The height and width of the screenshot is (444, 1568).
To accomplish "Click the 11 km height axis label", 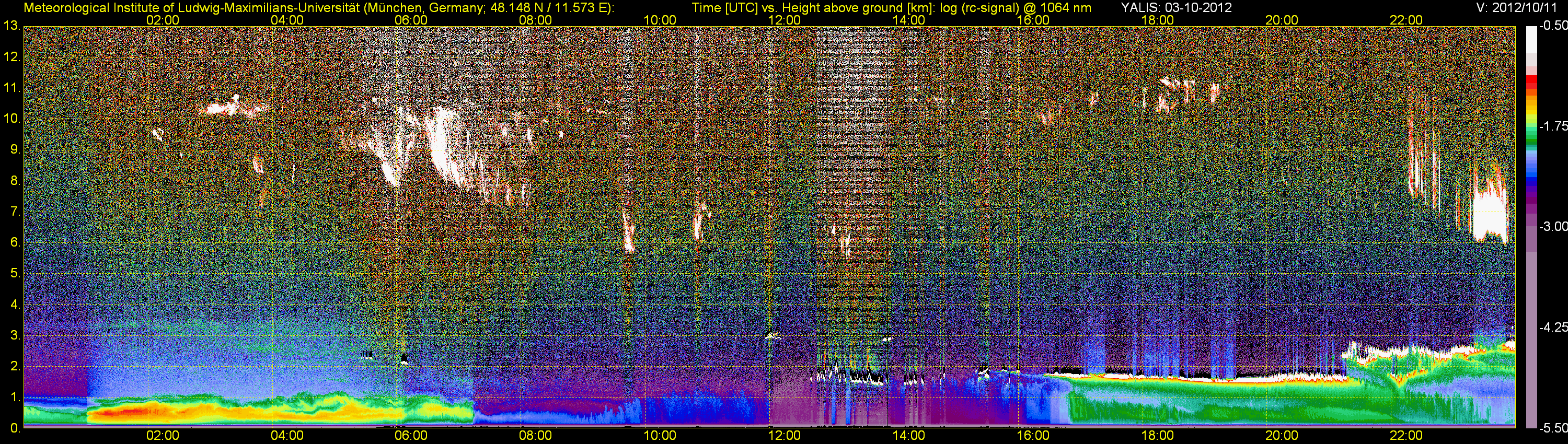I will coord(11,88).
